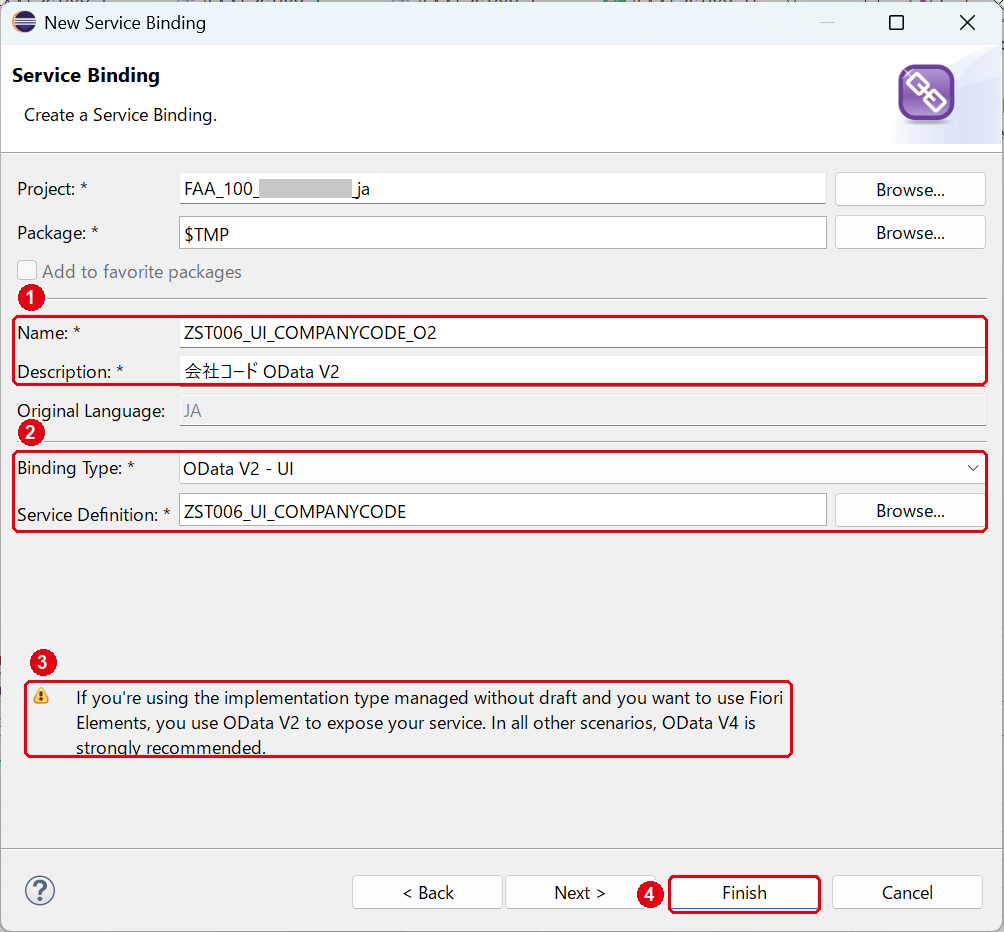Screen dimensions: 1004x932
Task: Browse for a Package
Action: click(910, 233)
